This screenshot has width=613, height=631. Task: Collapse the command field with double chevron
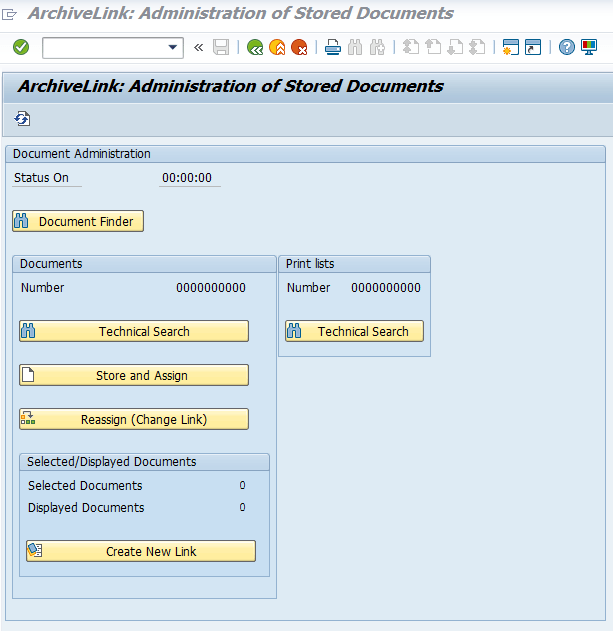click(x=198, y=47)
